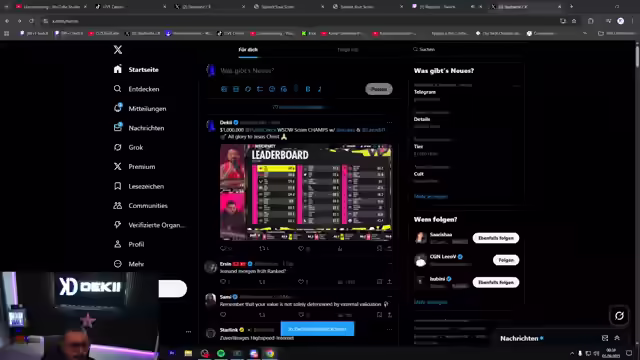Open Verifizierte Organisationen
Image resolution: width=640 pixels, height=360 pixels.
click(x=149, y=225)
